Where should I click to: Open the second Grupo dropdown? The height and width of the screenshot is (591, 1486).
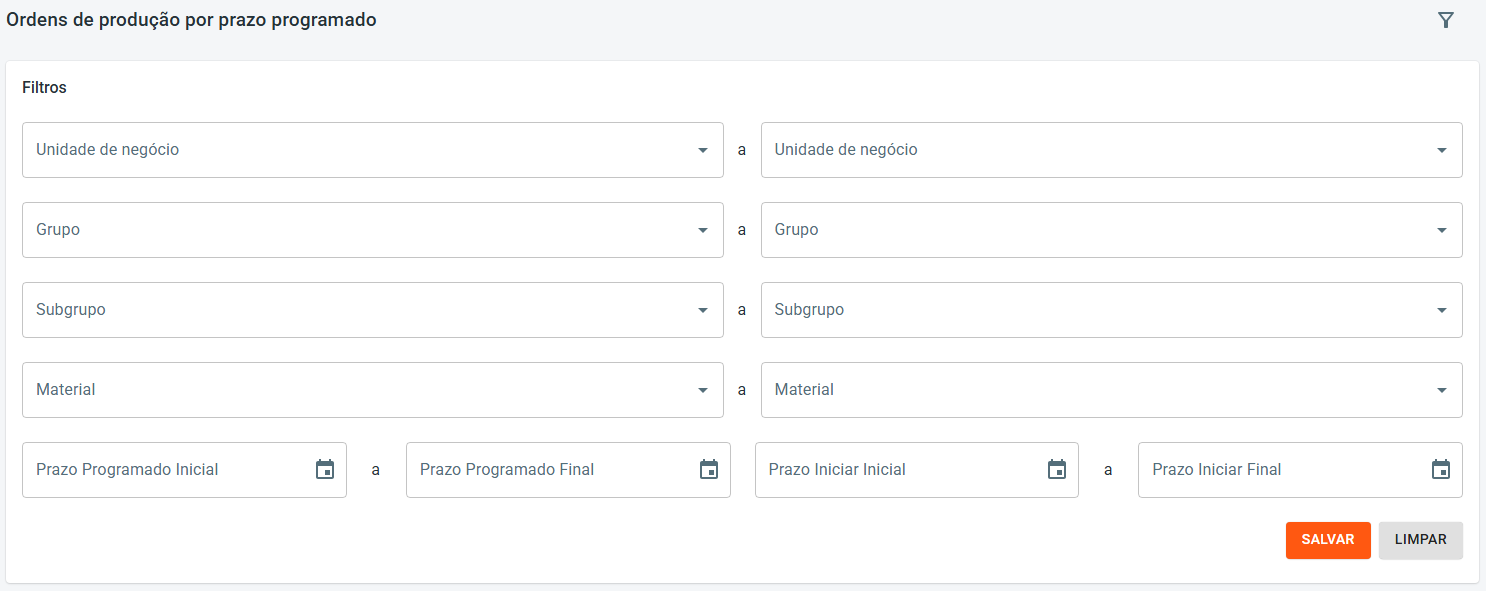tap(1441, 230)
